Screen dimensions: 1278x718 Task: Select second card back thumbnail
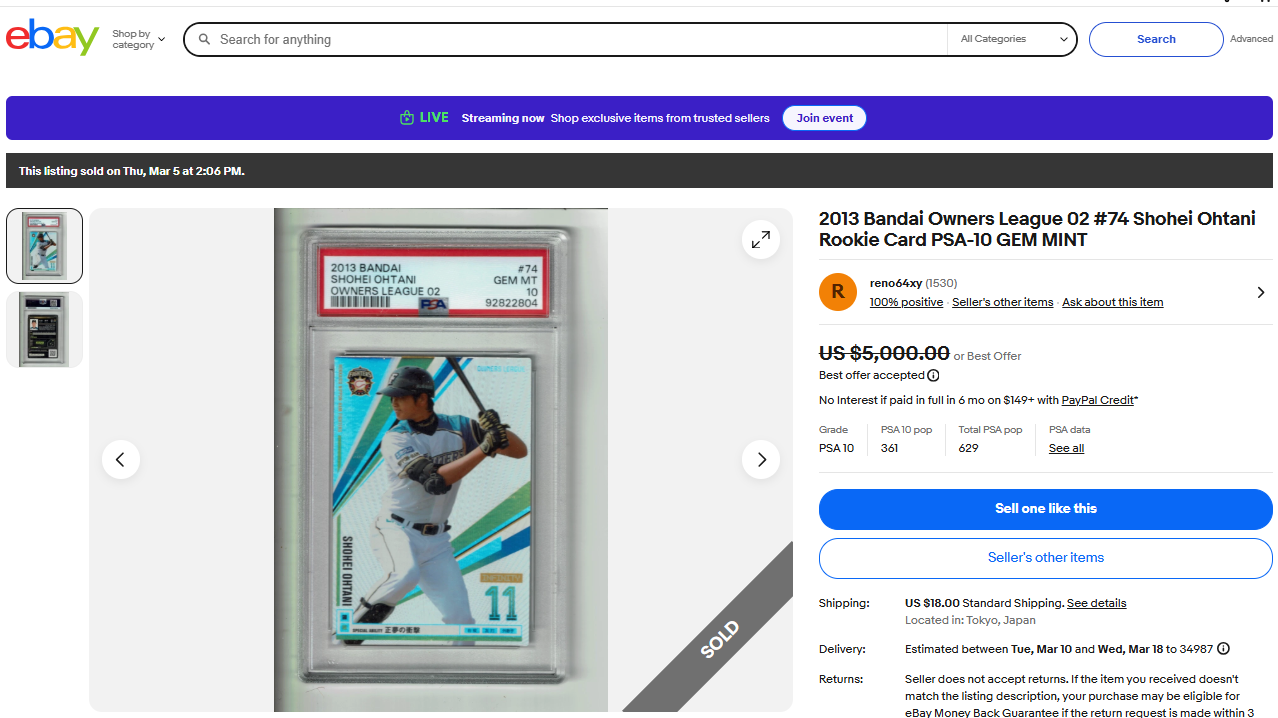[44, 330]
